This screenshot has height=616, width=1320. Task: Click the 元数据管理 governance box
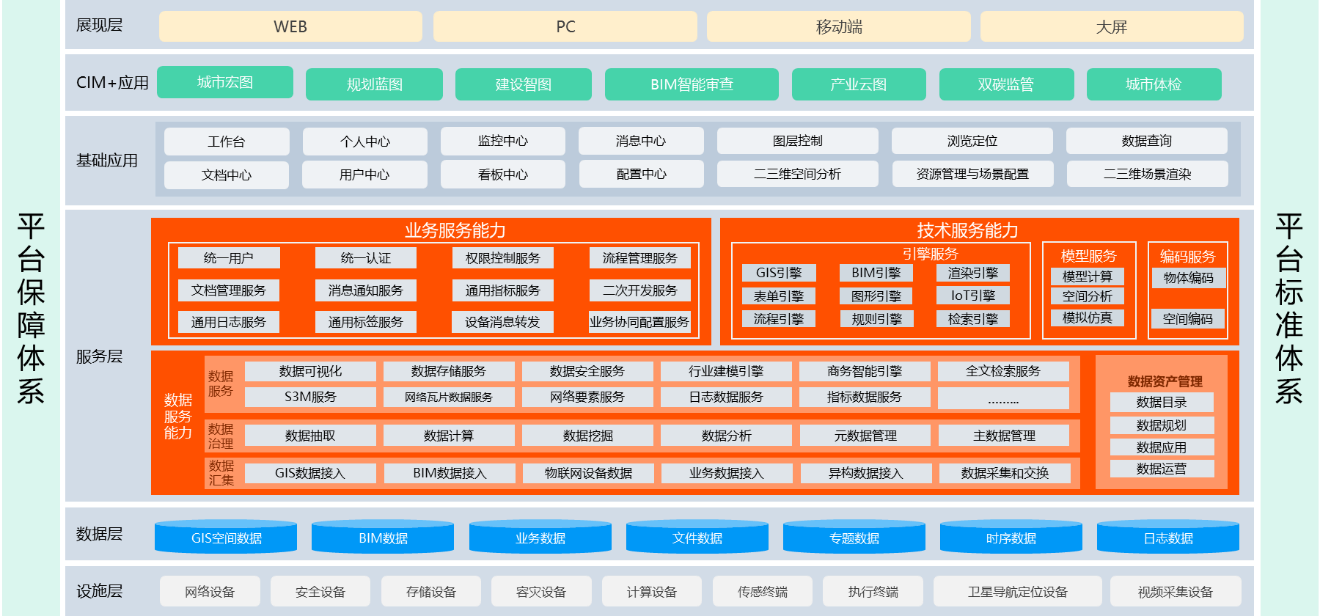click(865, 436)
